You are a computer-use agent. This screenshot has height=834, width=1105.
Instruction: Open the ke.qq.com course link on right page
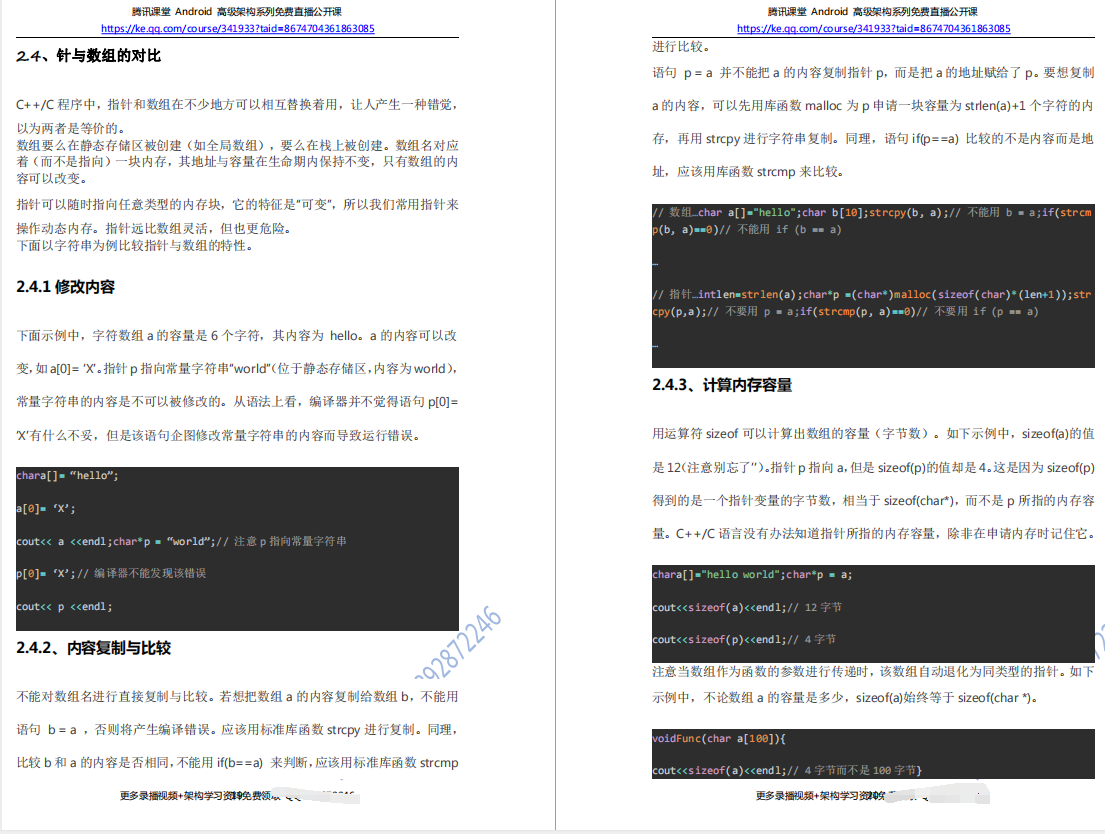coord(874,28)
